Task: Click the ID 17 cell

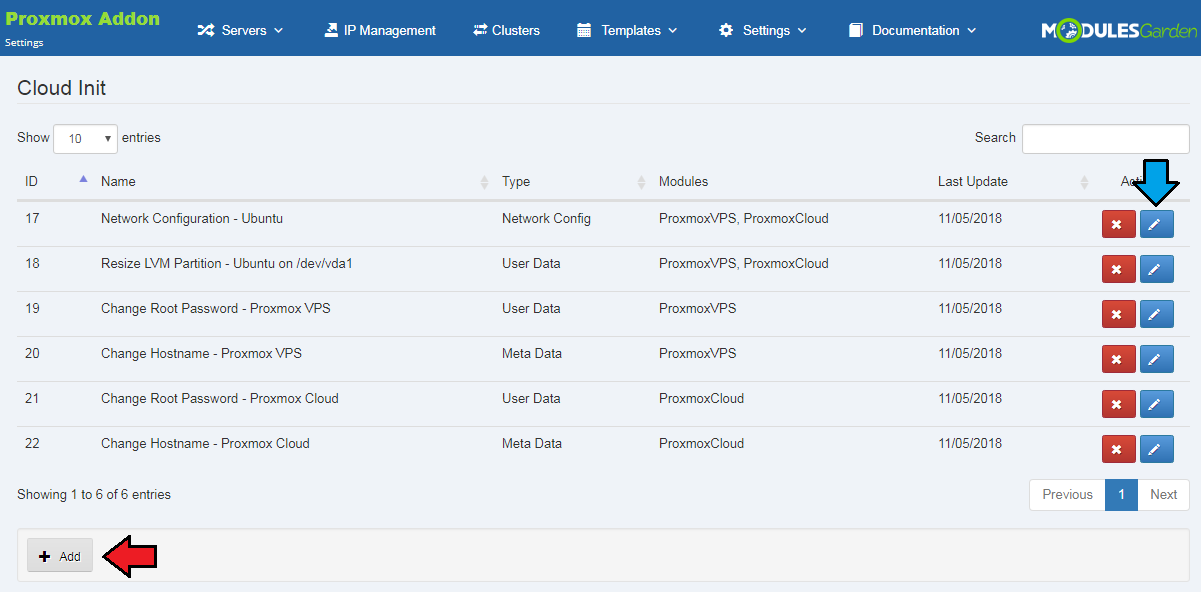Action: 32,218
